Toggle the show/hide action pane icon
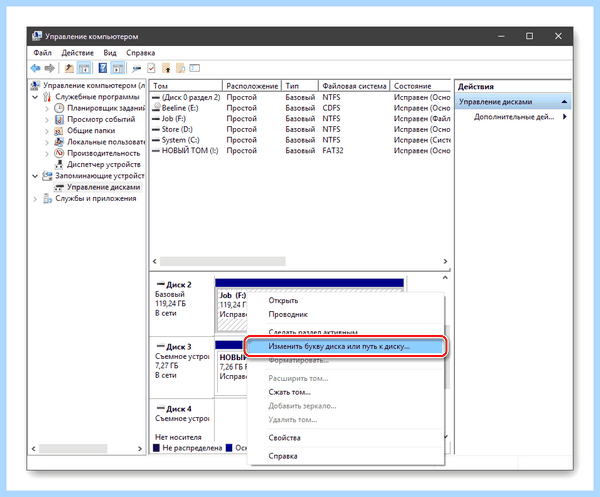The image size is (600, 497). [117, 68]
